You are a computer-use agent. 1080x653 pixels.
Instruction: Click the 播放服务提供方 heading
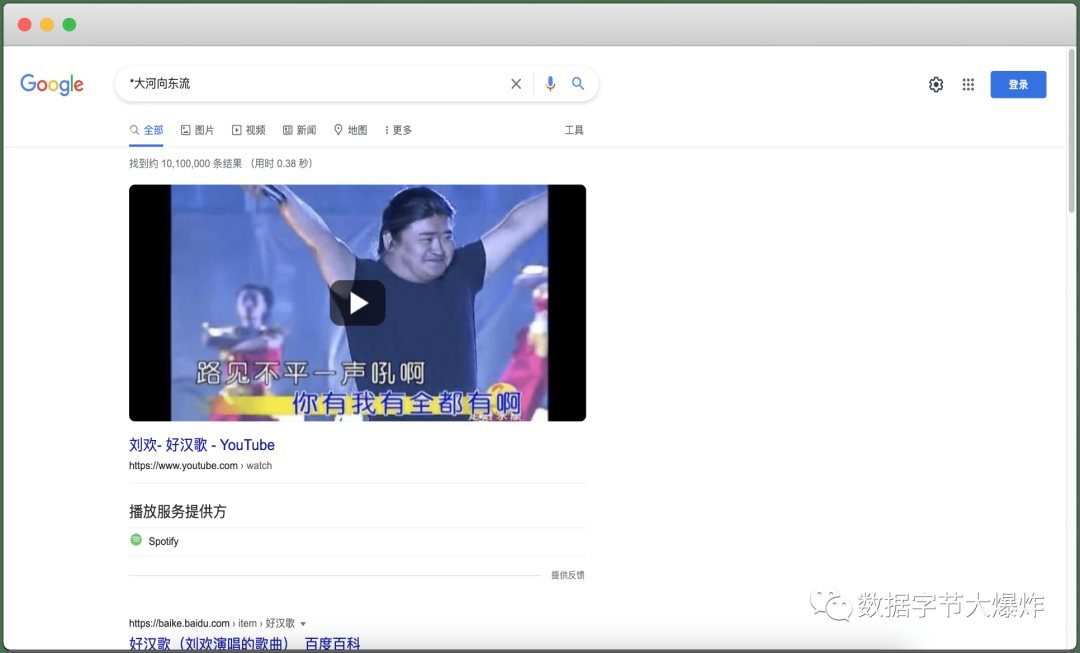pos(178,512)
